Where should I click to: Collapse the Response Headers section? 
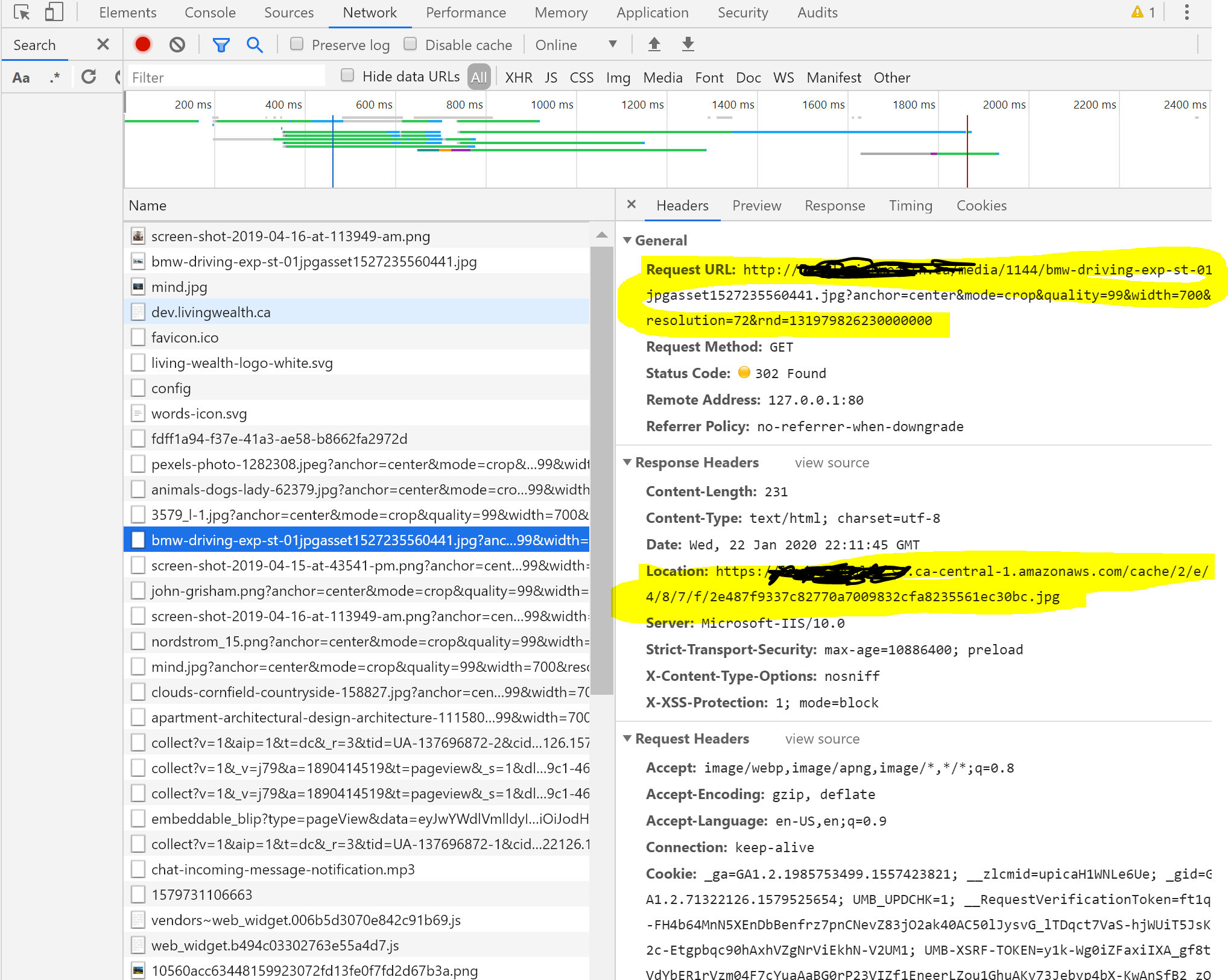(x=627, y=463)
